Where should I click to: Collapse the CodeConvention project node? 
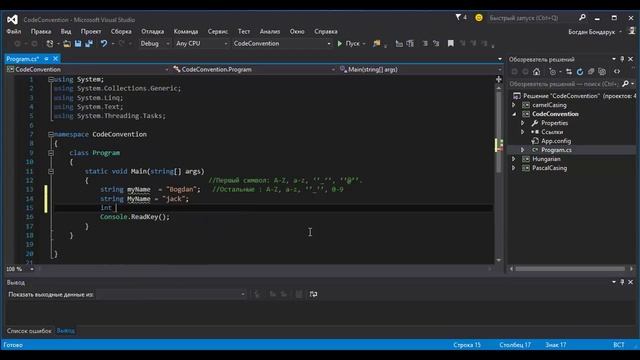[x=514, y=114]
